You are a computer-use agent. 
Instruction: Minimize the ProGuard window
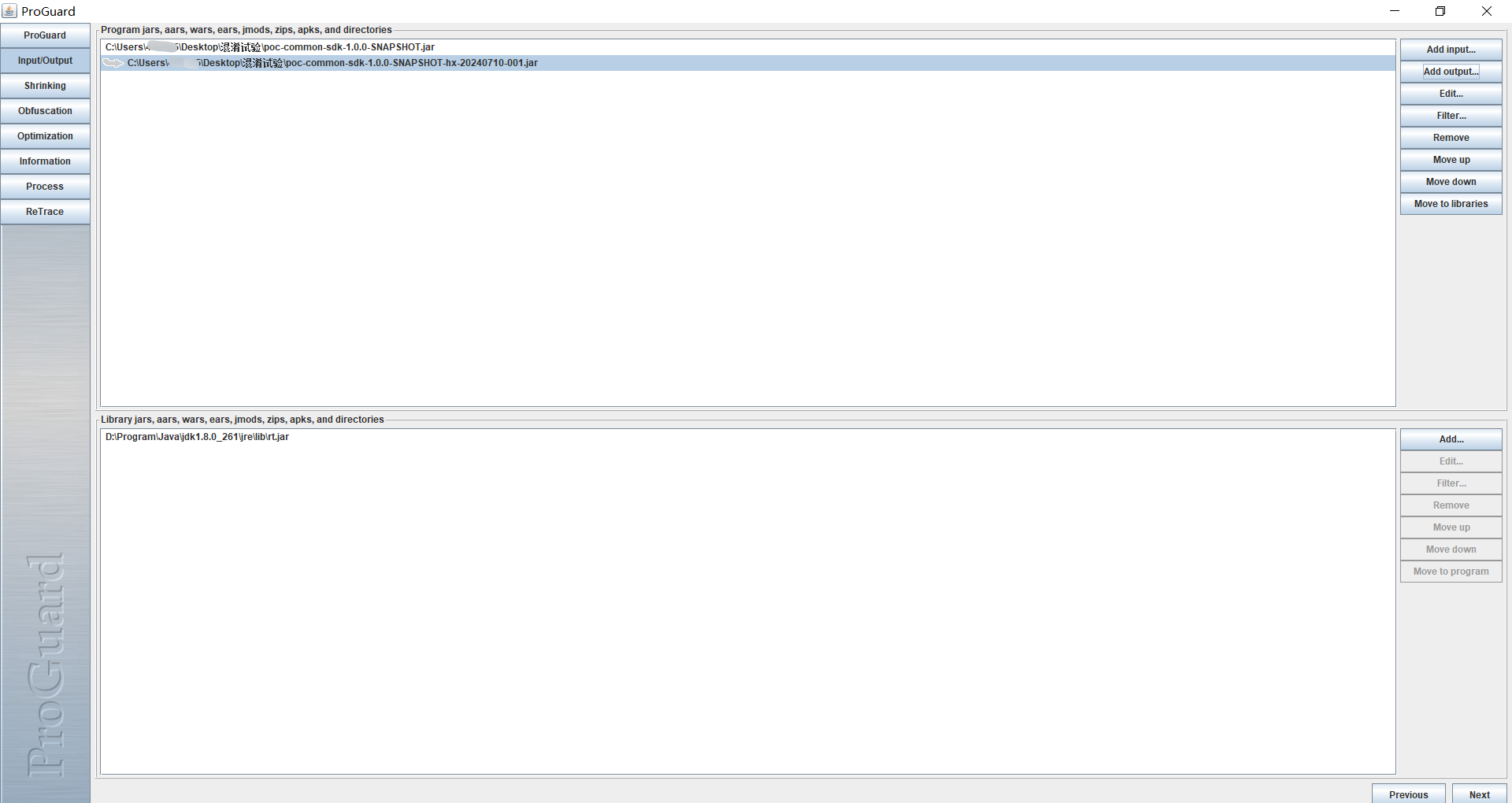(1395, 11)
